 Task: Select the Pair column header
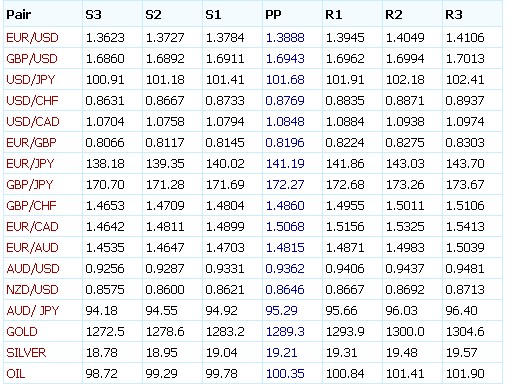pyautogui.click(x=19, y=14)
